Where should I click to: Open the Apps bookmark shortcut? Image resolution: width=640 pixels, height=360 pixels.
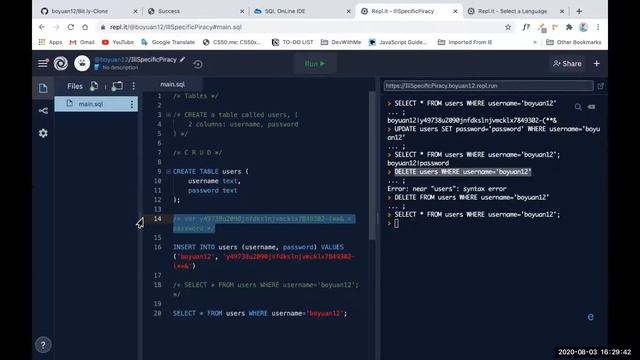click(50, 42)
